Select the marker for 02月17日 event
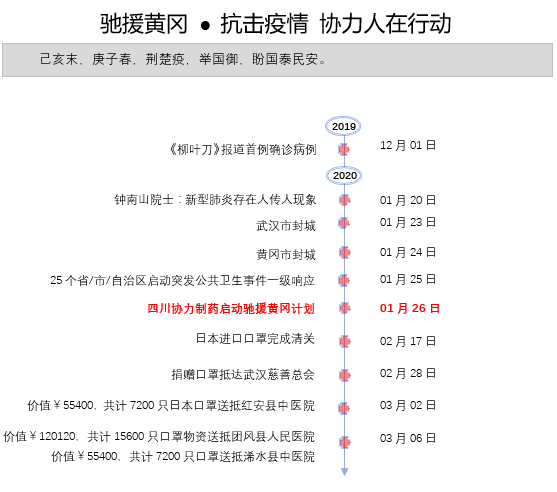This screenshot has height=492, width=557. tap(344, 341)
